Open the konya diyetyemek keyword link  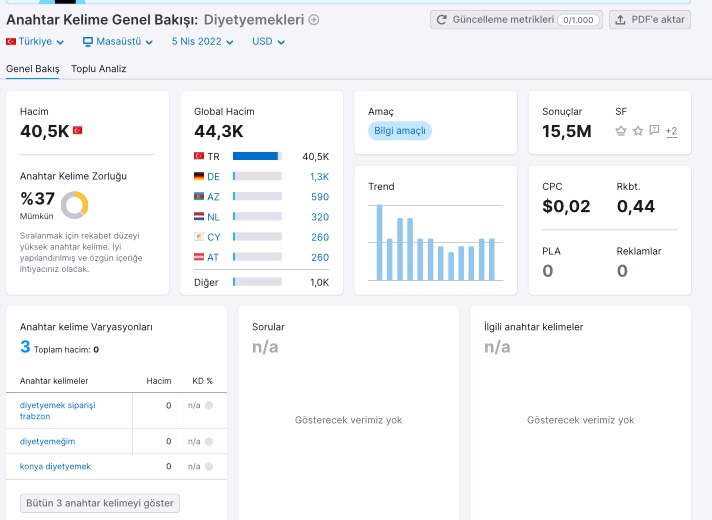click(x=55, y=466)
